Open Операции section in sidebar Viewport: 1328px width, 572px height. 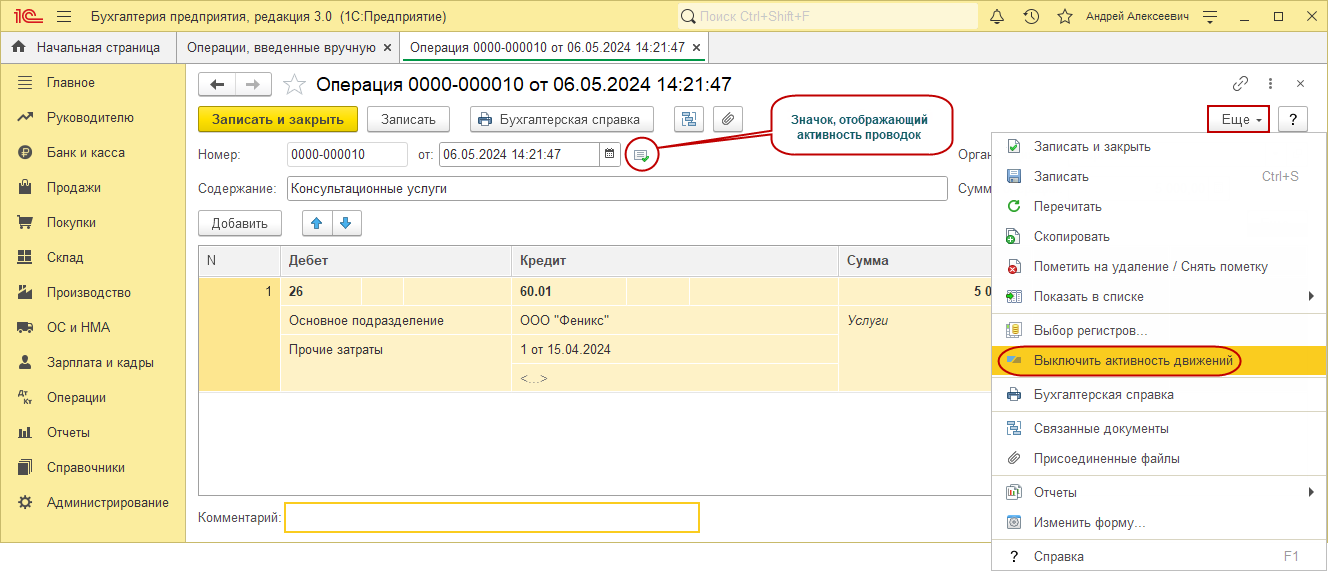coord(93,397)
